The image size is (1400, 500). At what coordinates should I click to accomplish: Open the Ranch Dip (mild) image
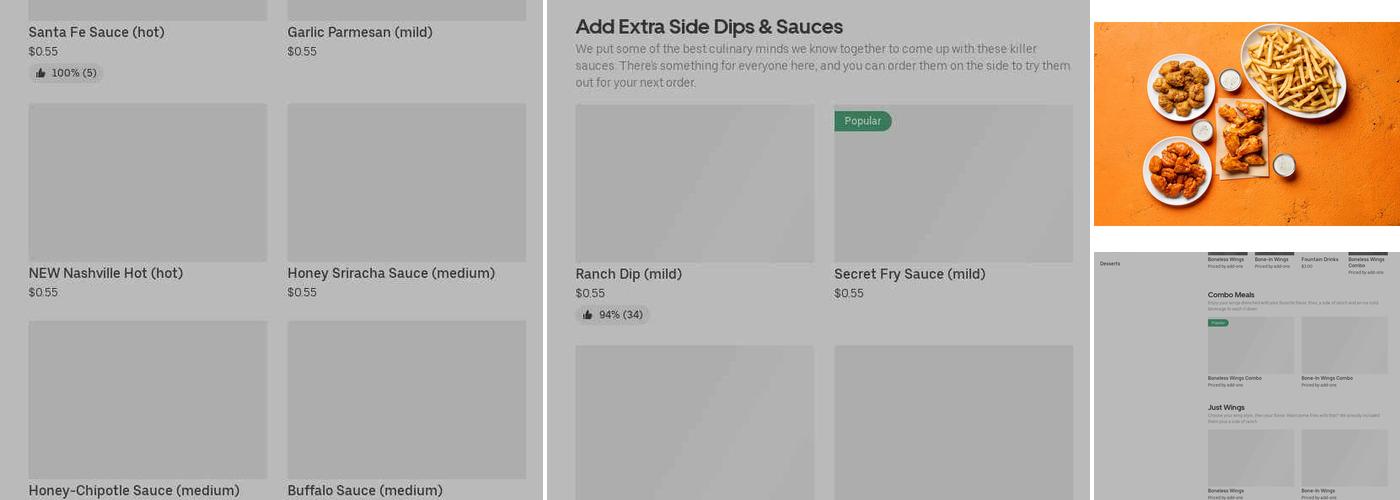point(694,183)
